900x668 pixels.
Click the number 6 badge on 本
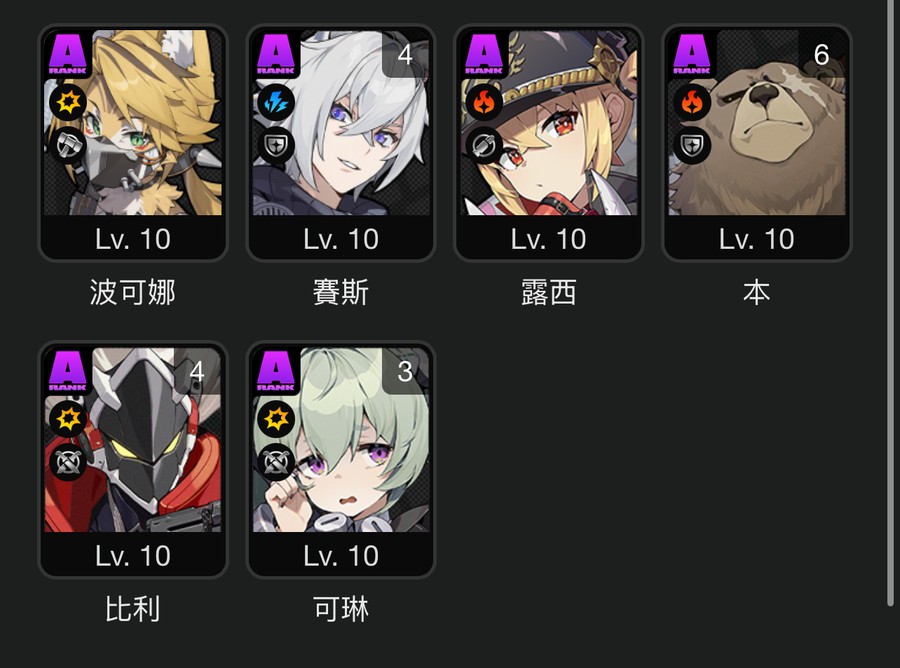tap(821, 55)
